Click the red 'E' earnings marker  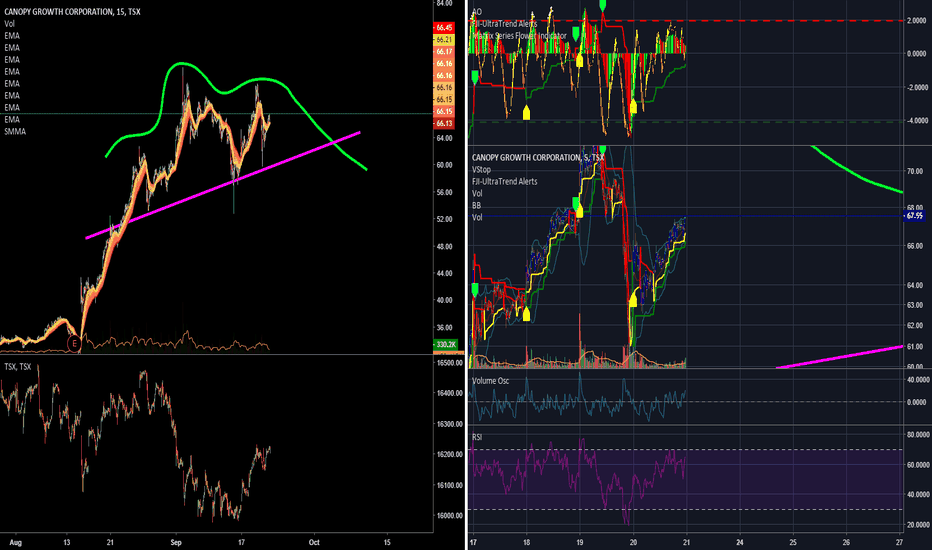[74, 344]
